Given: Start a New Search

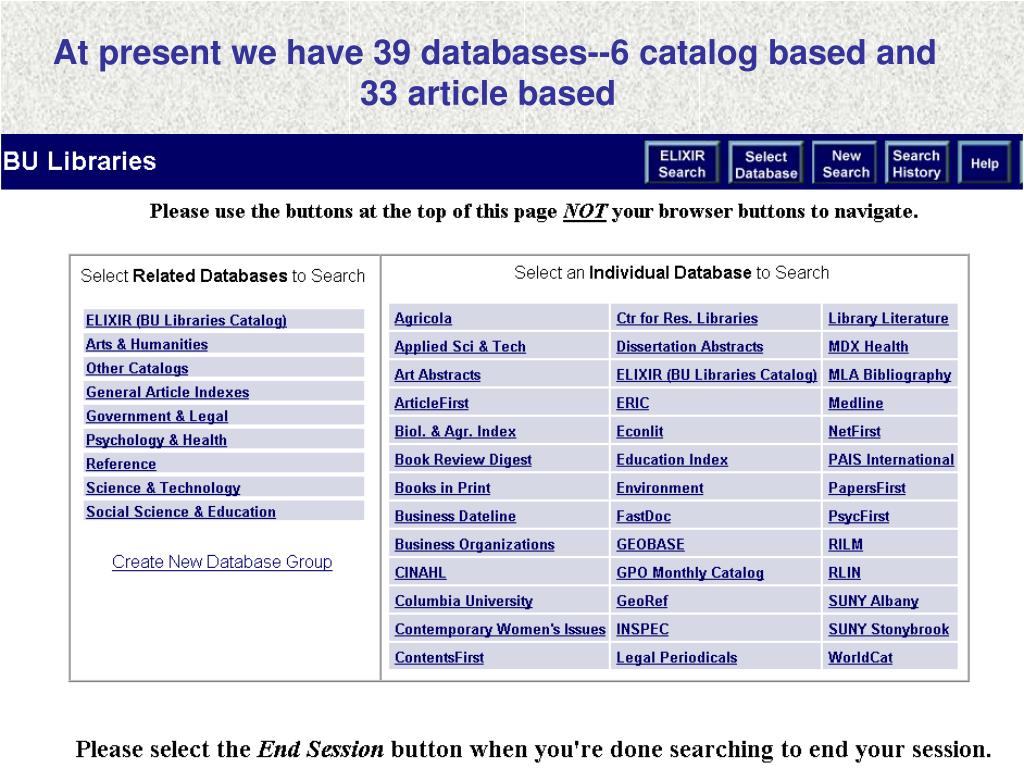Looking at the screenshot, I should (845, 163).
